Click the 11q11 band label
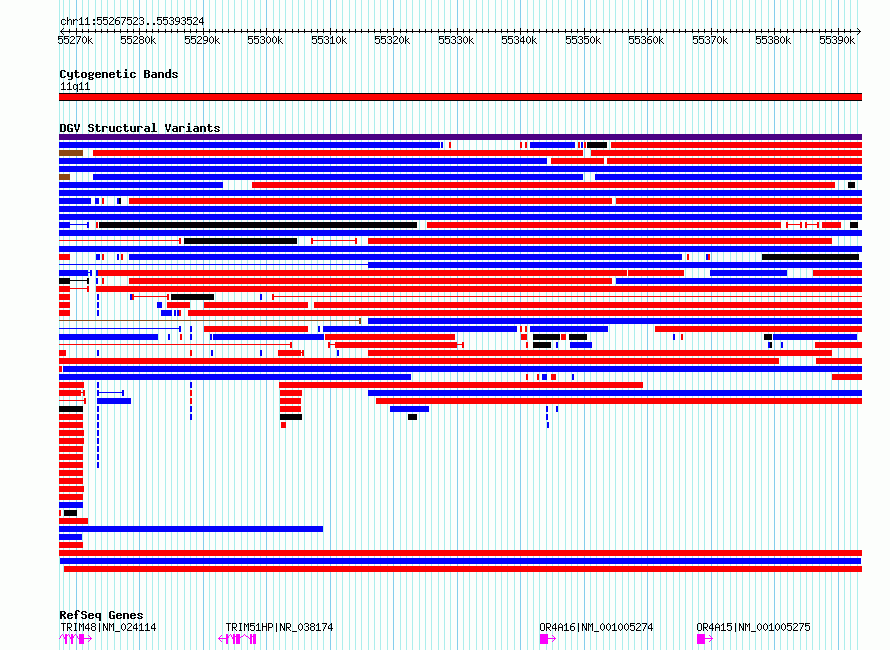Screen dimensions: 890x650 click(75, 86)
